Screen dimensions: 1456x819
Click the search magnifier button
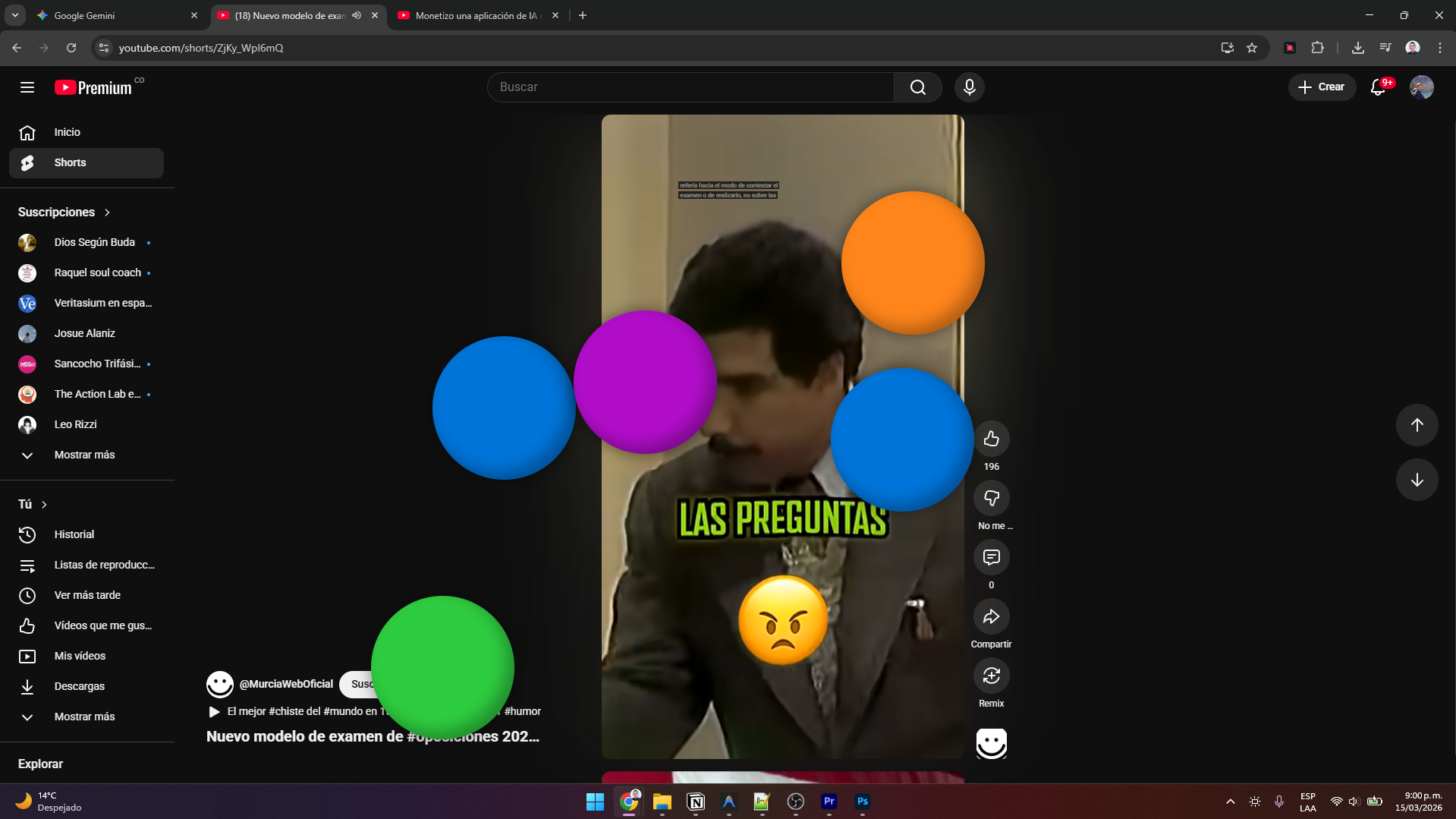pyautogui.click(x=918, y=87)
